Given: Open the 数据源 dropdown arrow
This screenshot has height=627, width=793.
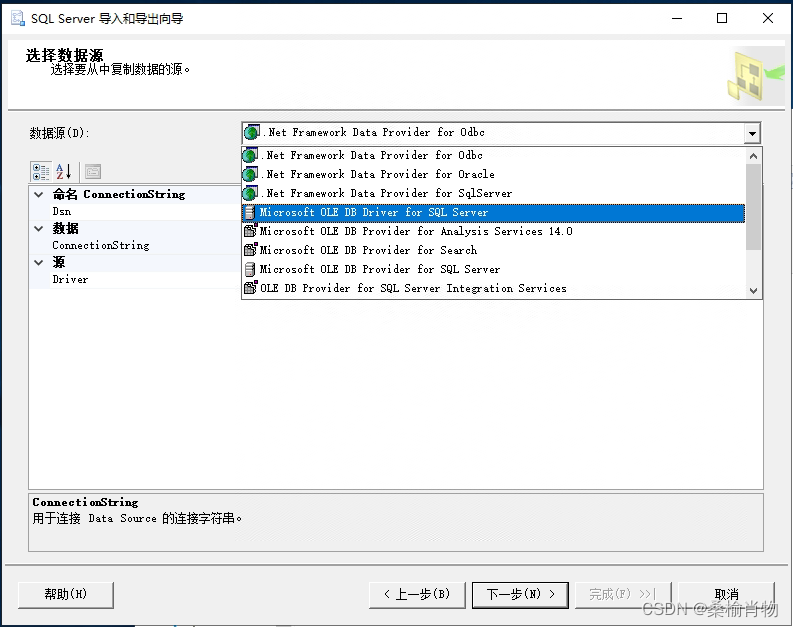Looking at the screenshot, I should [x=753, y=133].
